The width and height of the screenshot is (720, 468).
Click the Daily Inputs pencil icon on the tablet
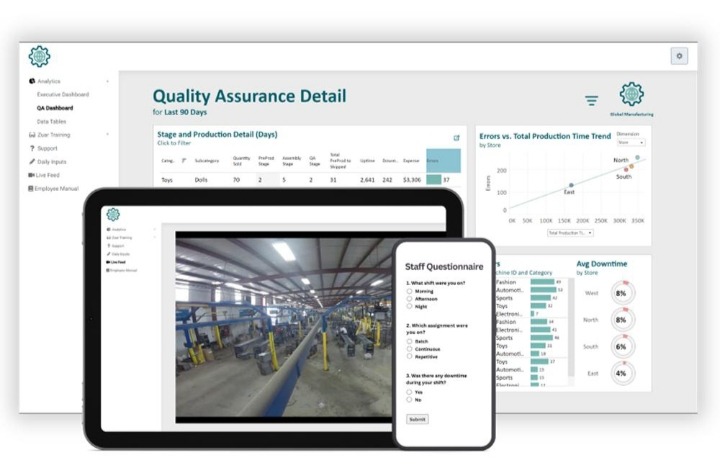(x=108, y=254)
